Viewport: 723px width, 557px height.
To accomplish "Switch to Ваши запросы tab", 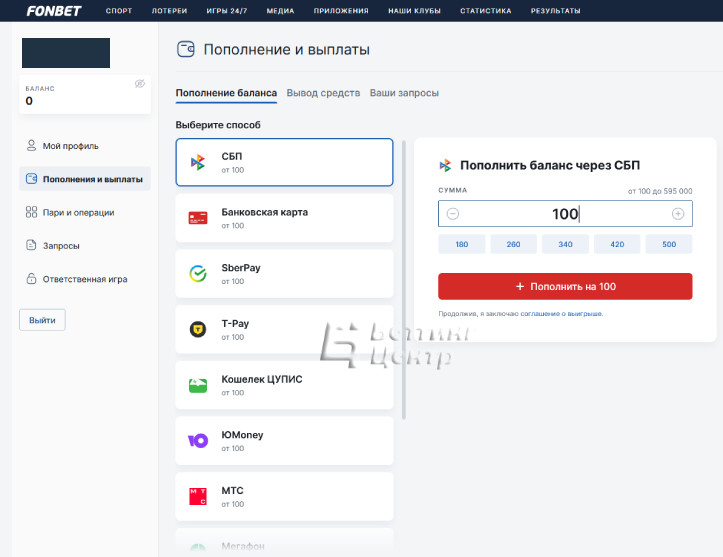I will [404, 93].
